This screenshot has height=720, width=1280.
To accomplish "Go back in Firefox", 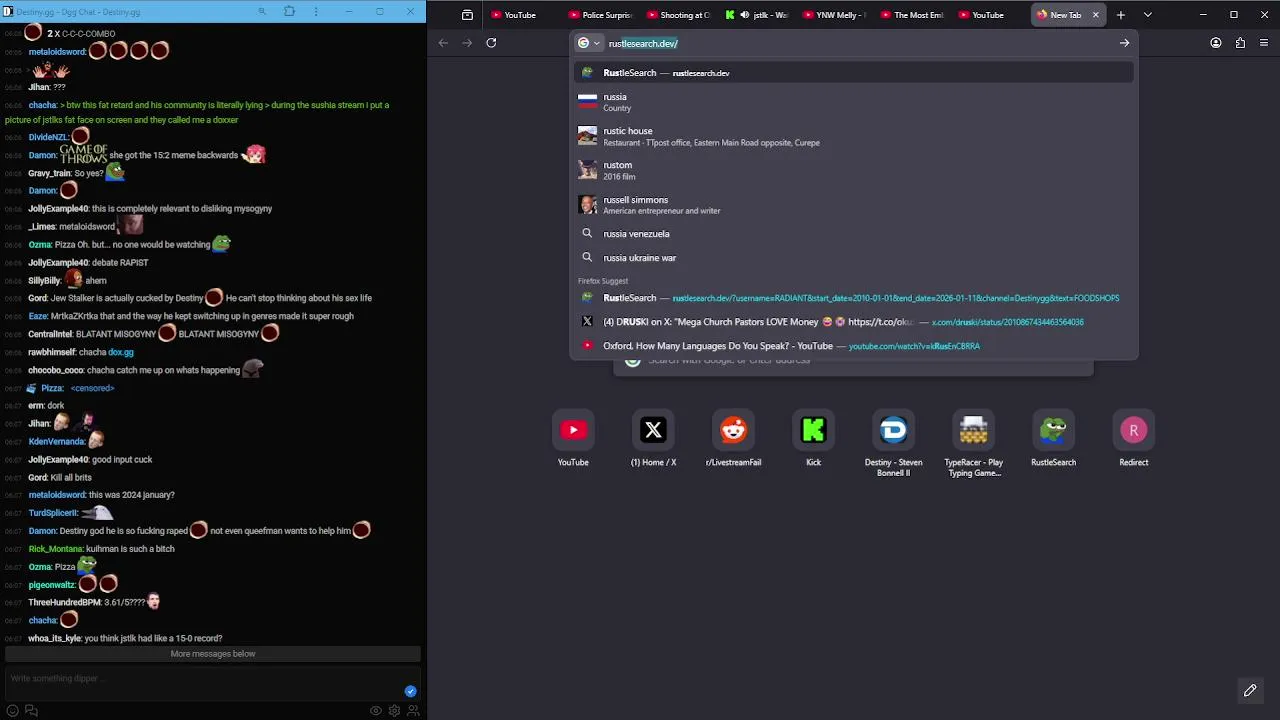I will coord(443,43).
